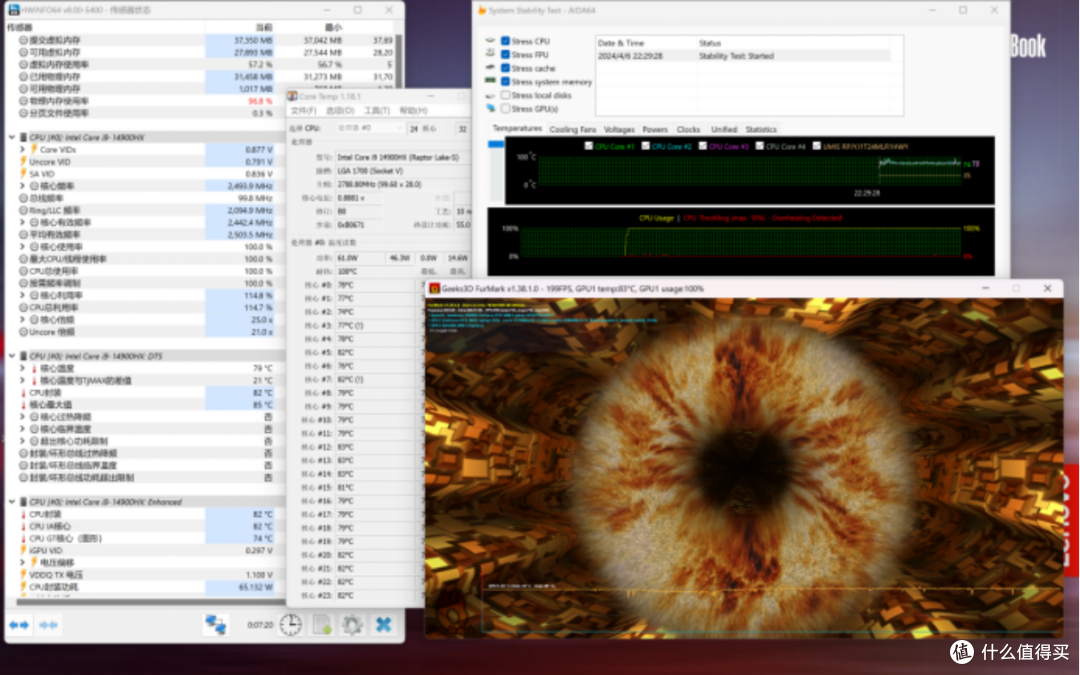Click the icon beside Stress FPU
Viewport: 1080px width, 675px height.
click(x=490, y=54)
